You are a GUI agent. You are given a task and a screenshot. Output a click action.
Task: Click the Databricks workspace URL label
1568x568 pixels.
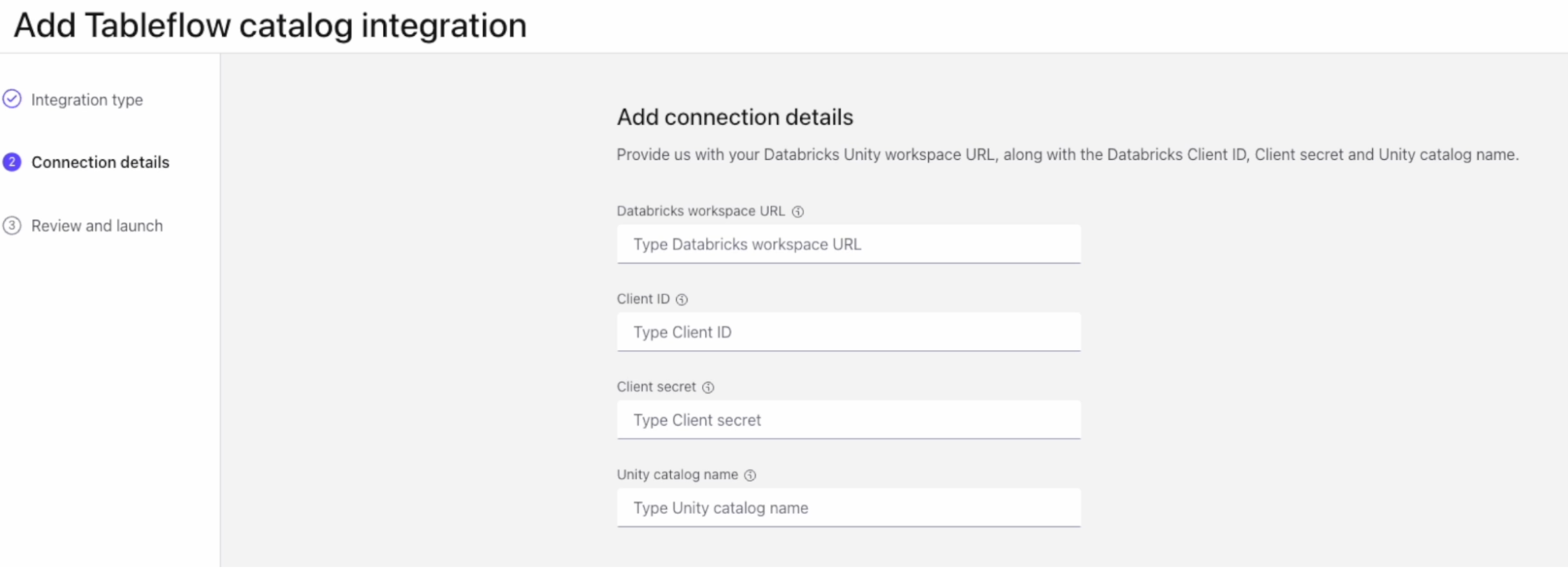[x=700, y=211]
